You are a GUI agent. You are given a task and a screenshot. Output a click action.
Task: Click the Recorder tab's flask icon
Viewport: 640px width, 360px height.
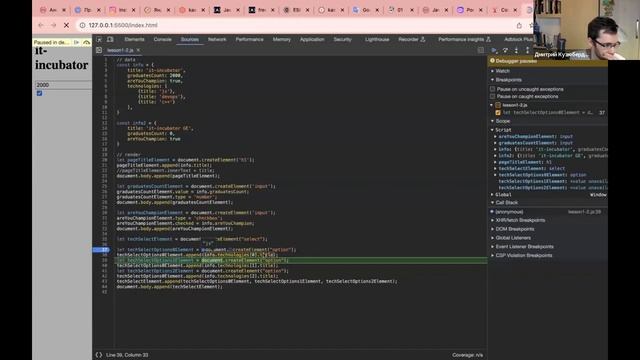(x=423, y=40)
